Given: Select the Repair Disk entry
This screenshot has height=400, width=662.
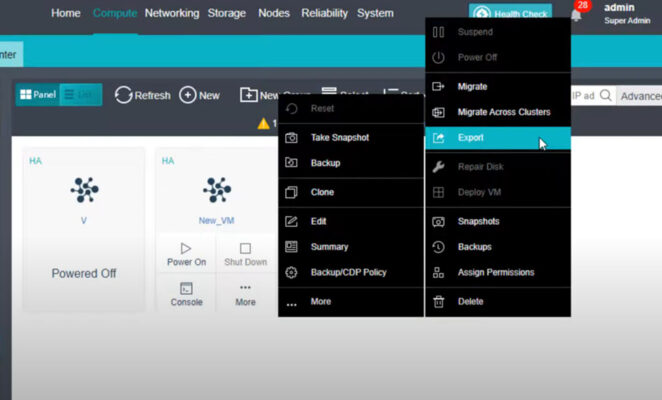Looking at the screenshot, I should pos(498,167).
